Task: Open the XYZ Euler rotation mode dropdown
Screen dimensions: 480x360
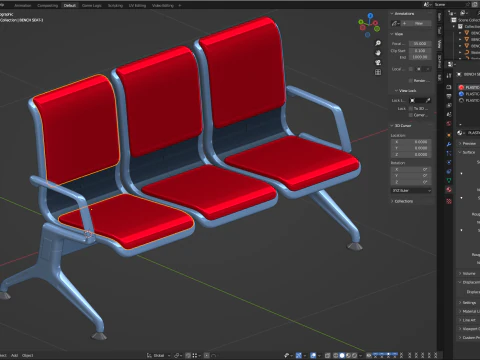Action: tap(411, 191)
